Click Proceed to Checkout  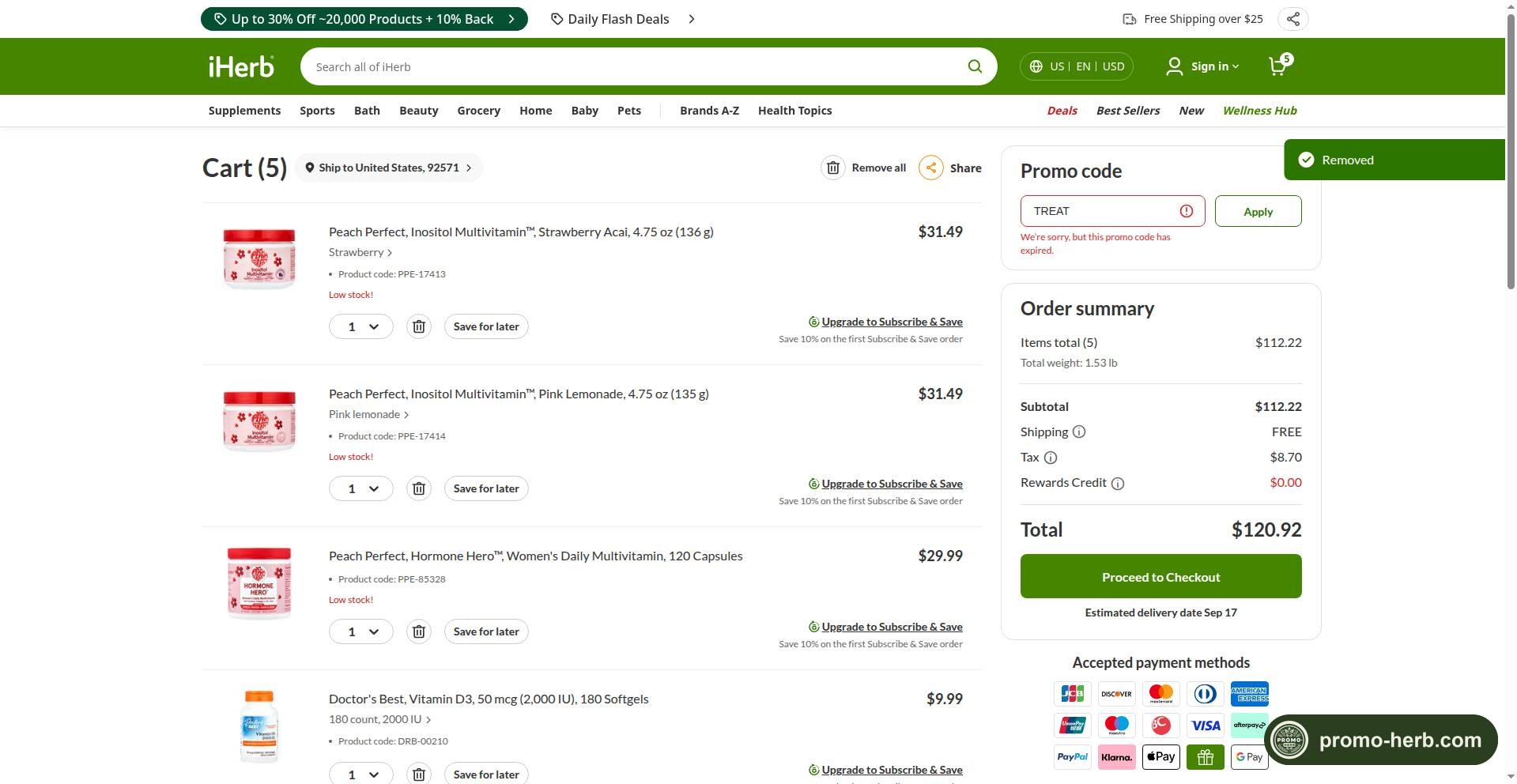[1160, 576]
